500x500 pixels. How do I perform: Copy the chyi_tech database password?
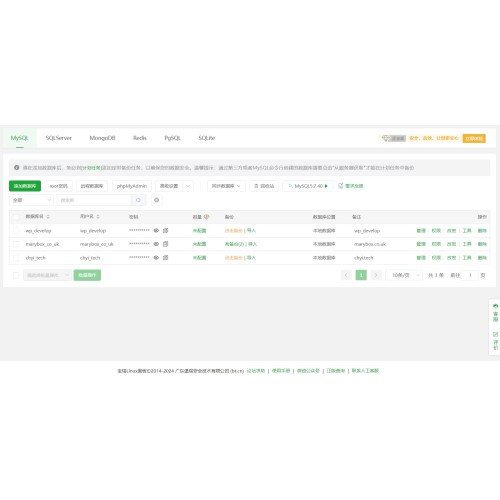point(165,258)
